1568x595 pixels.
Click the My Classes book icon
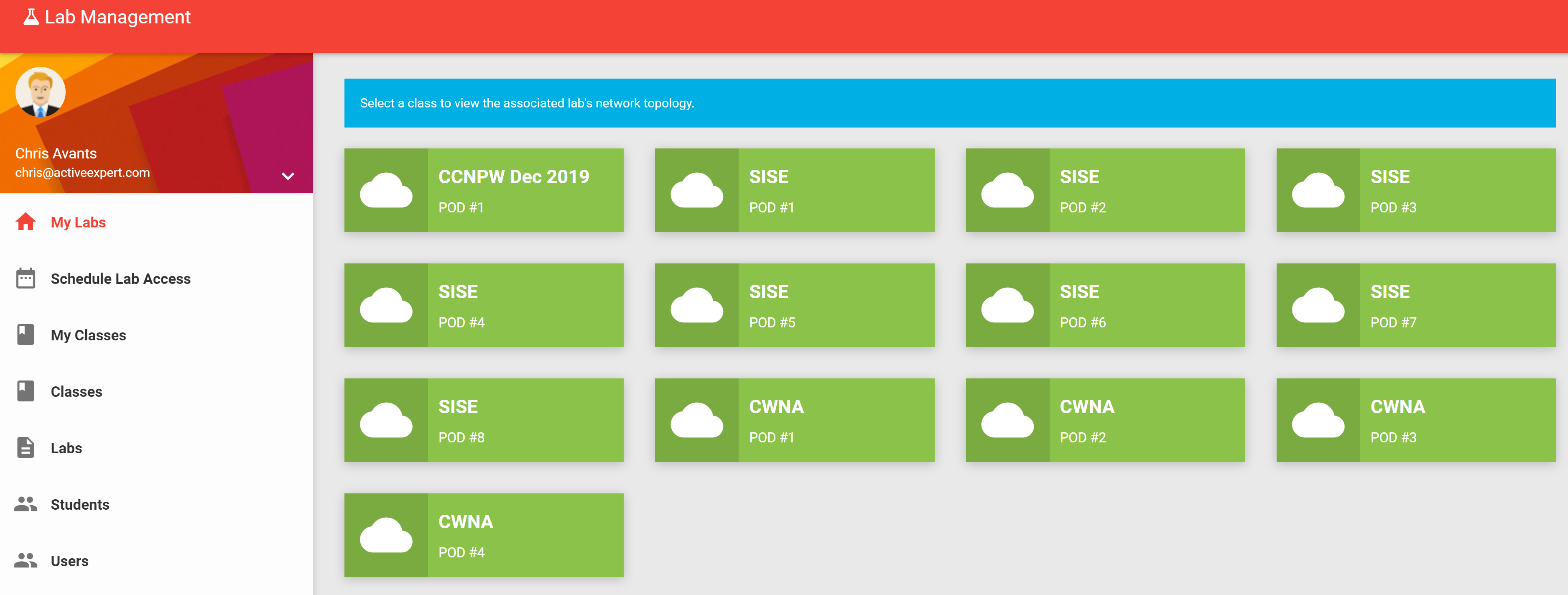coord(25,335)
